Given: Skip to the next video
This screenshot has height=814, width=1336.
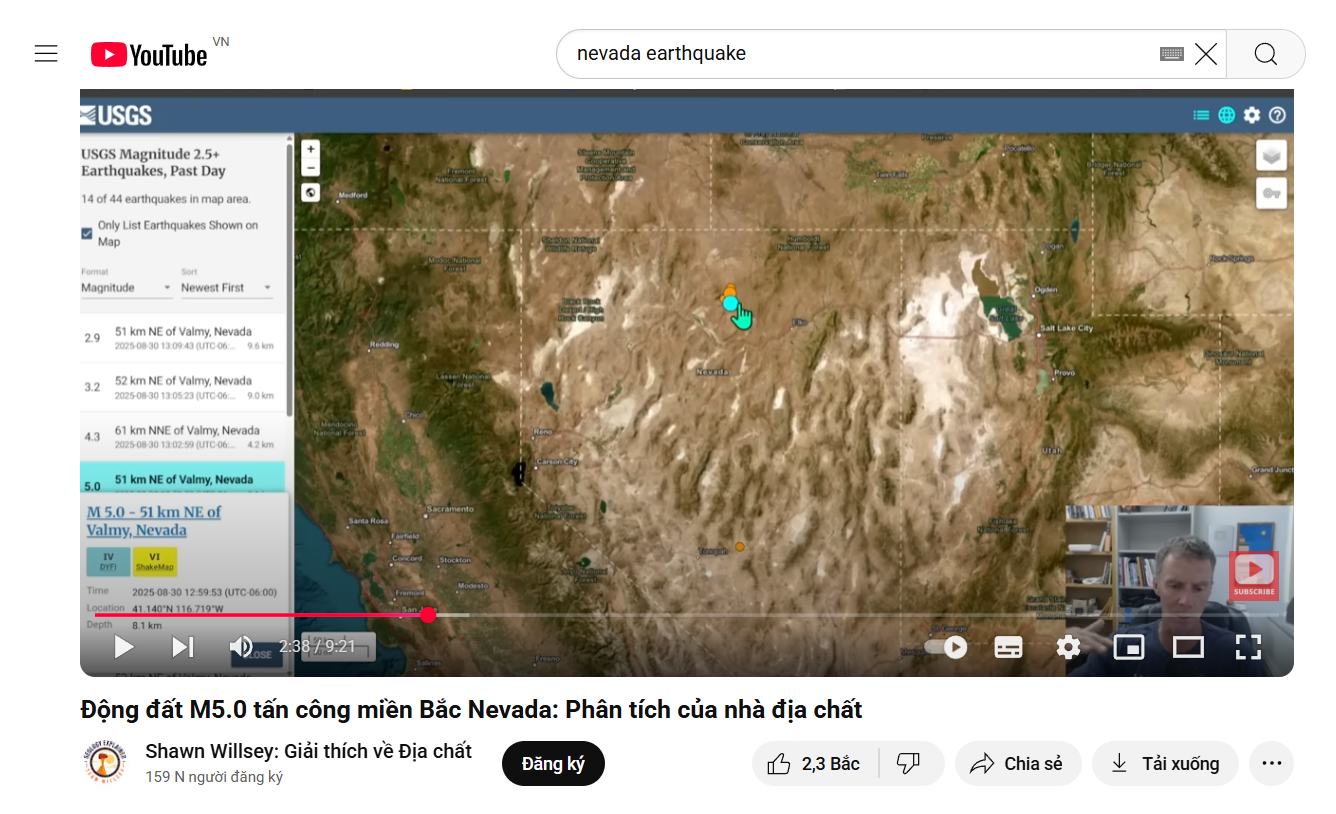Looking at the screenshot, I should pyautogui.click(x=183, y=647).
